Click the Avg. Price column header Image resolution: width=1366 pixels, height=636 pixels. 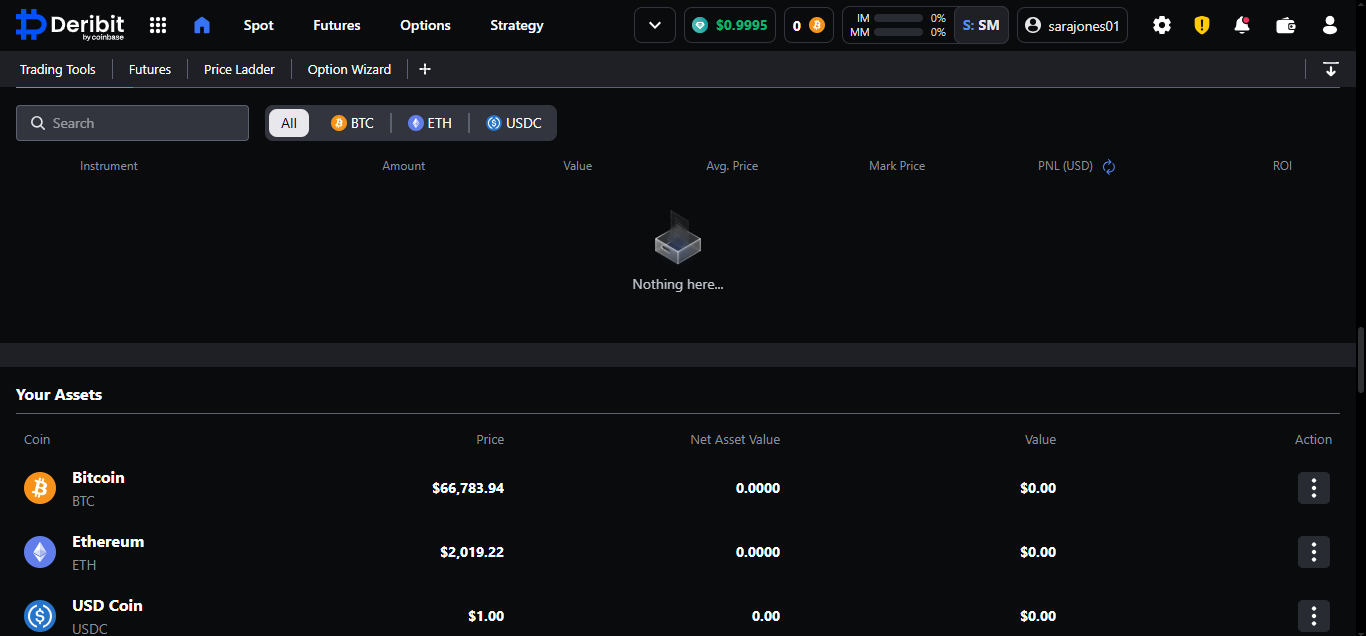pyautogui.click(x=732, y=166)
